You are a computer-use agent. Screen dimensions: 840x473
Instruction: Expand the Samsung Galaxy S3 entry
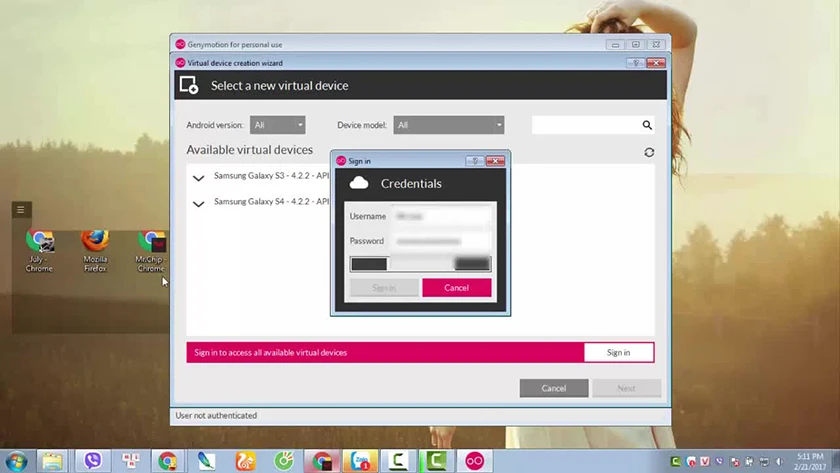pyautogui.click(x=198, y=178)
